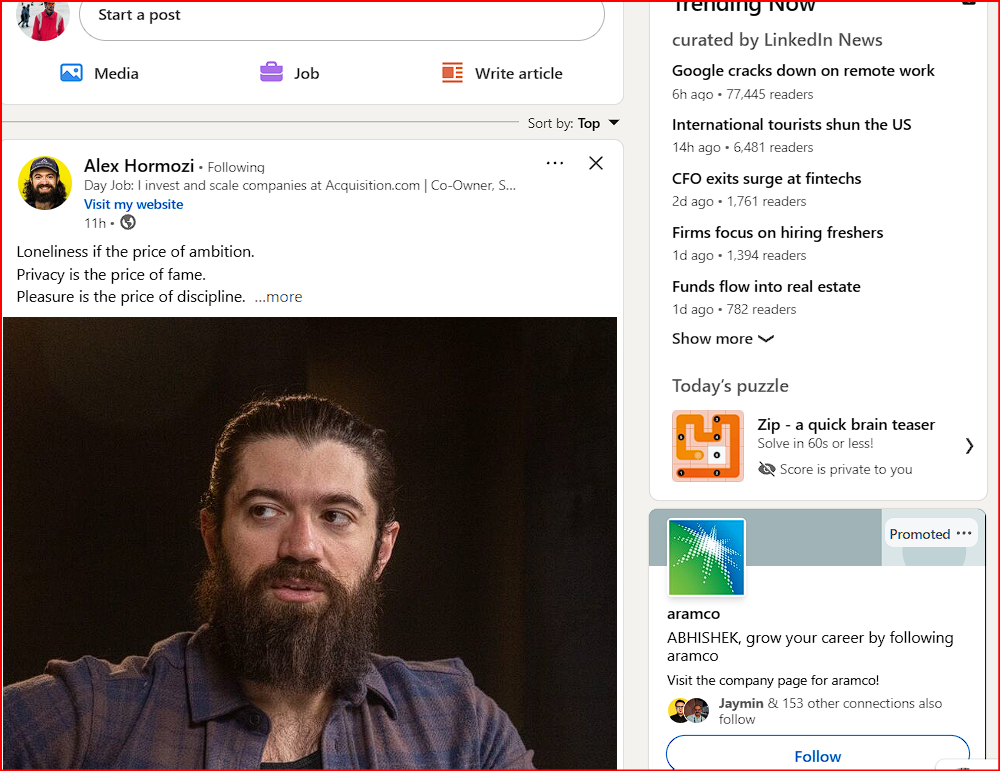Open International tourists shun the US story
1000x771 pixels.
point(791,124)
